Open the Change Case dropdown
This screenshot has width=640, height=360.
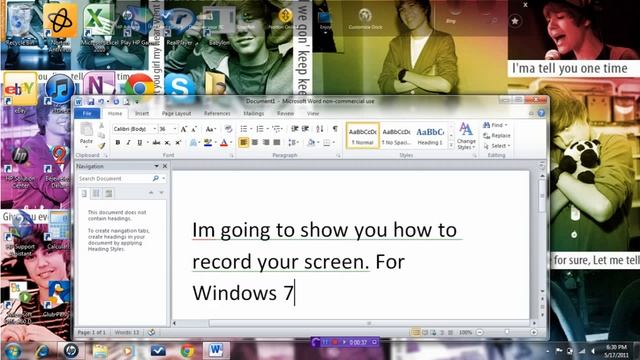(210, 129)
